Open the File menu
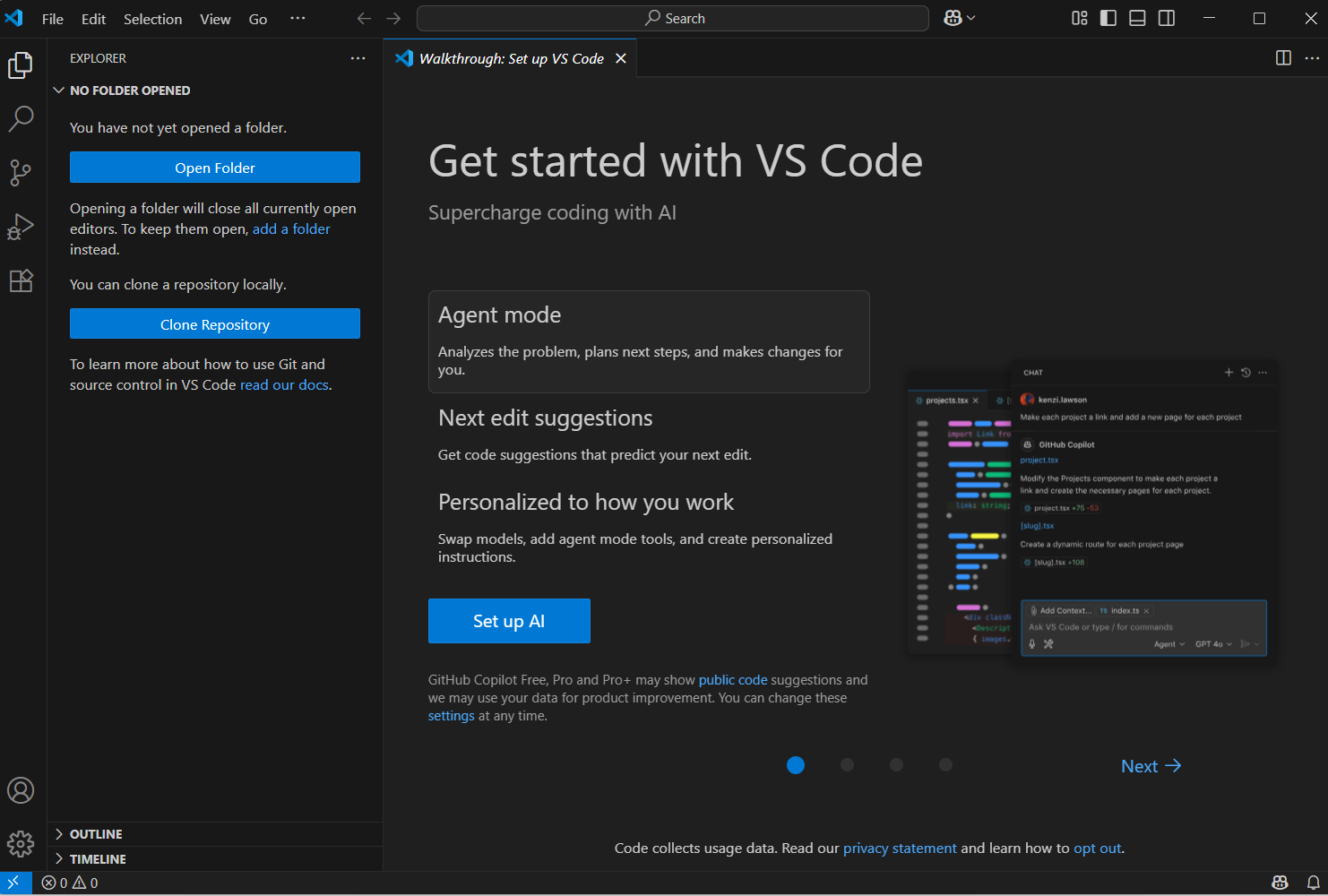Image resolution: width=1328 pixels, height=896 pixels. (x=53, y=19)
